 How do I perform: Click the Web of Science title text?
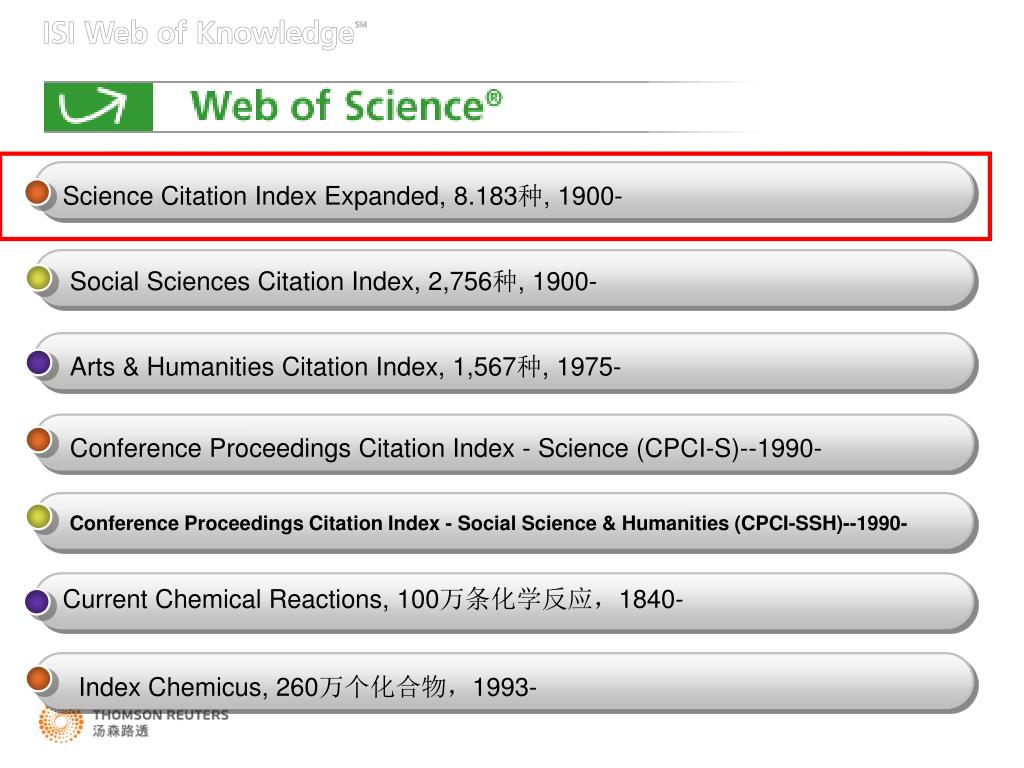tap(346, 106)
